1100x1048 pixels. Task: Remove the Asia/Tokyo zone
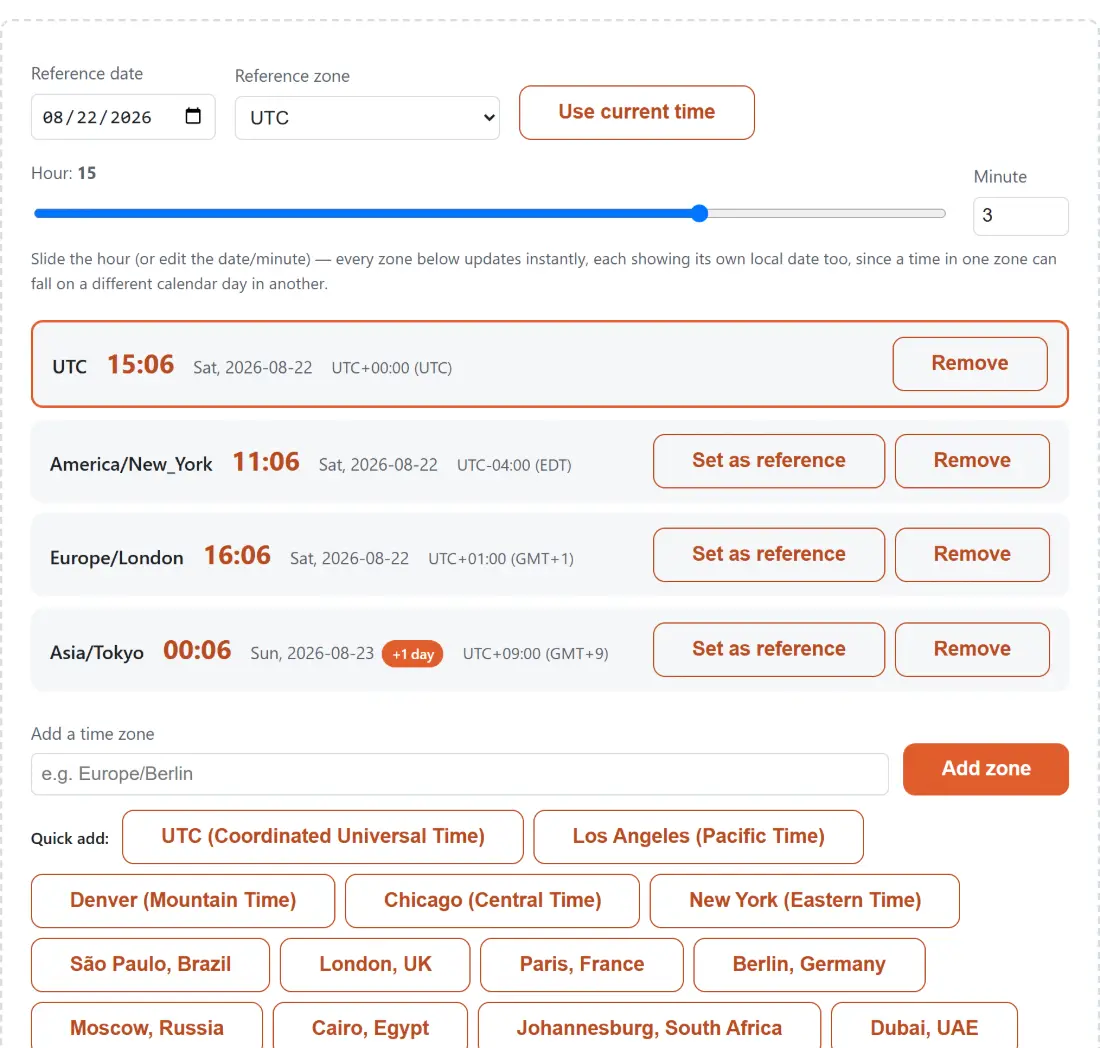[972, 649]
